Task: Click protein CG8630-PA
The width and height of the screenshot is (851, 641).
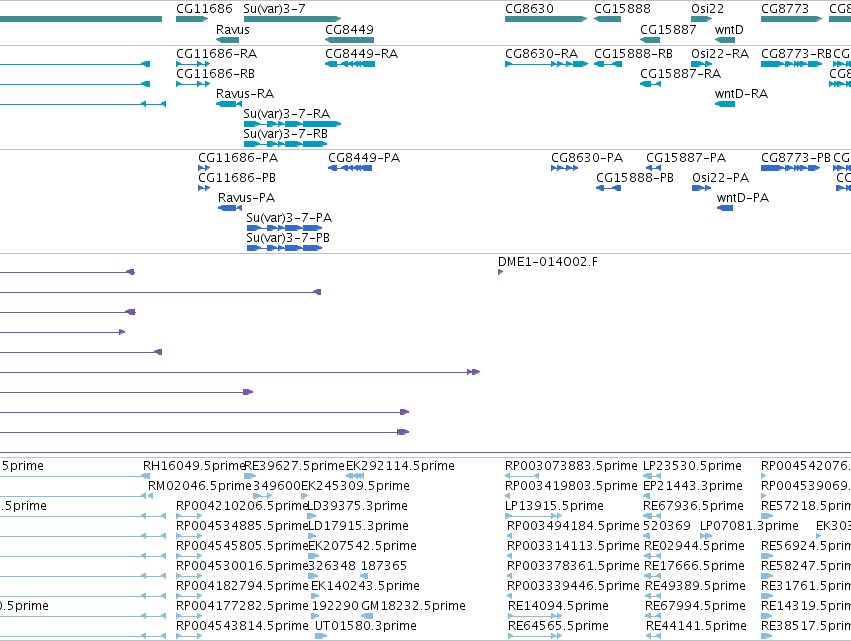Action: pyautogui.click(x=587, y=158)
